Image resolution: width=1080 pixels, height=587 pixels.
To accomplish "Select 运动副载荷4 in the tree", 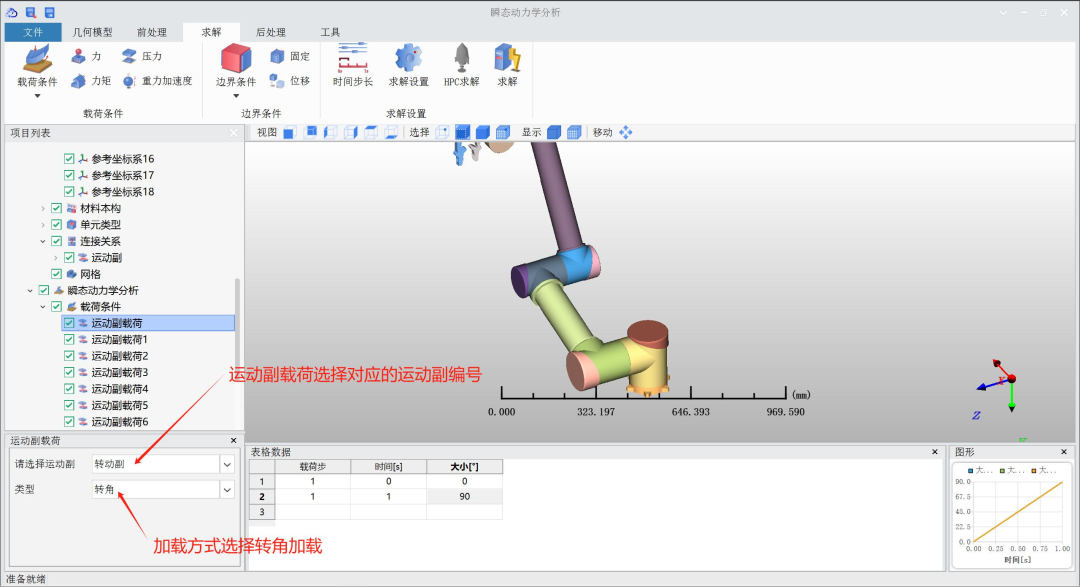I will pos(120,389).
